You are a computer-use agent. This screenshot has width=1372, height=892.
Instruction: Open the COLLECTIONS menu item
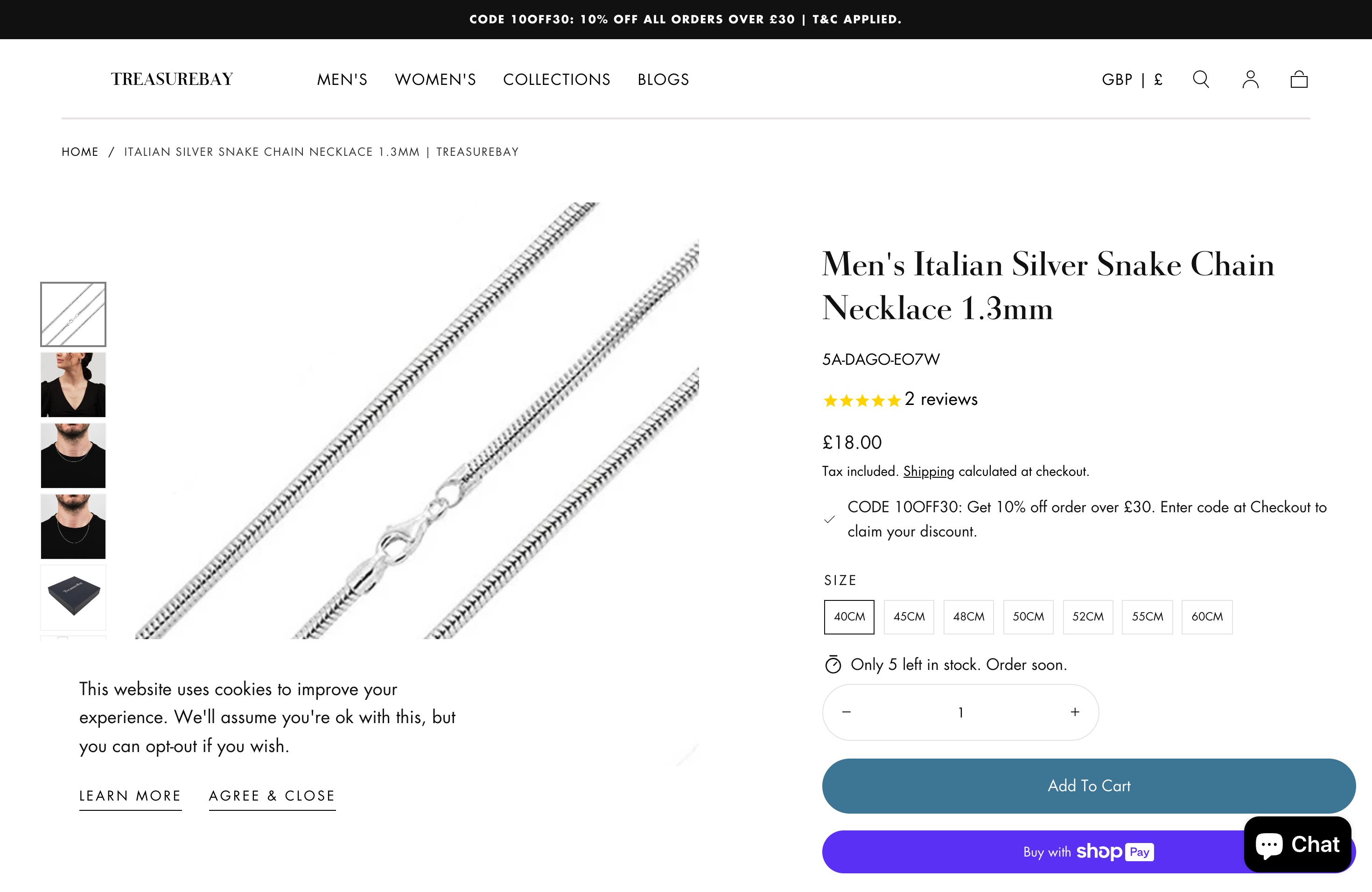click(556, 79)
